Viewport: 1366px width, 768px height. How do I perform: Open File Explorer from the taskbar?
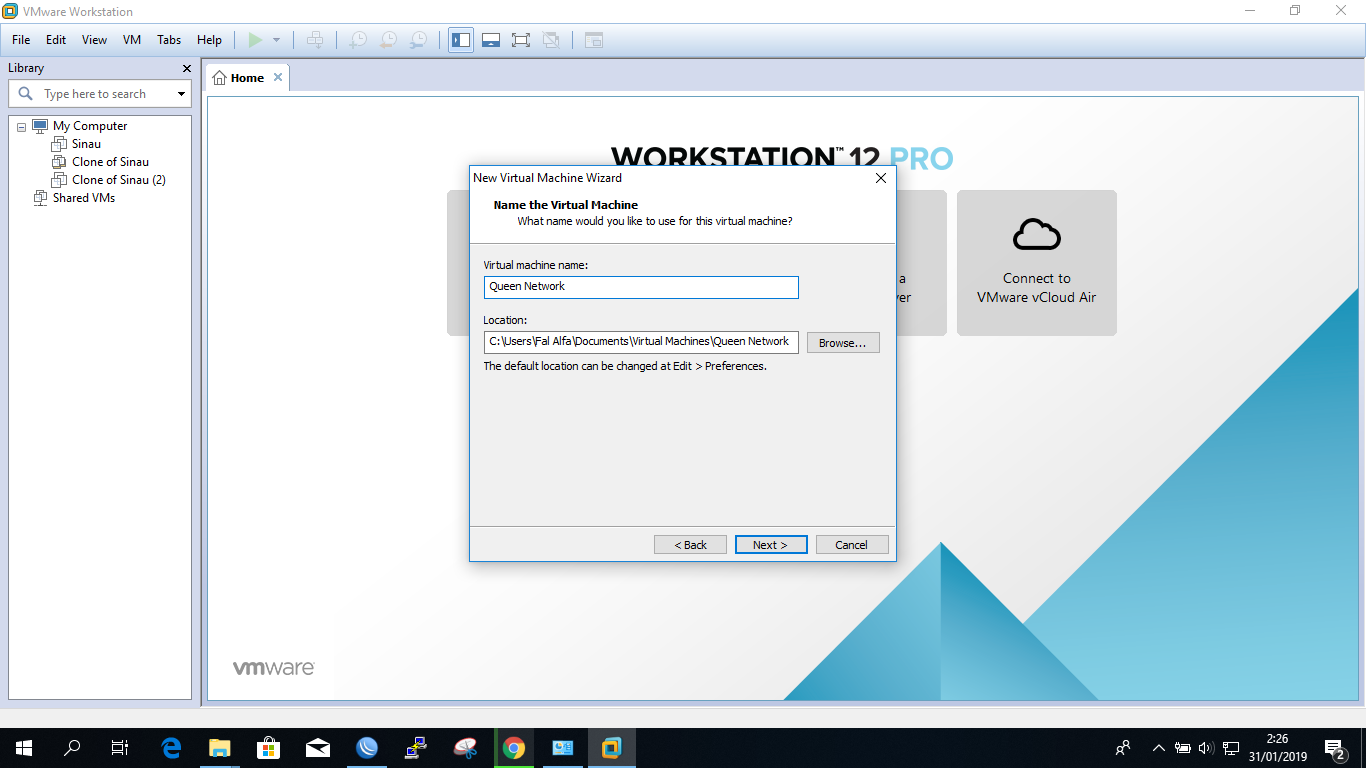click(219, 748)
